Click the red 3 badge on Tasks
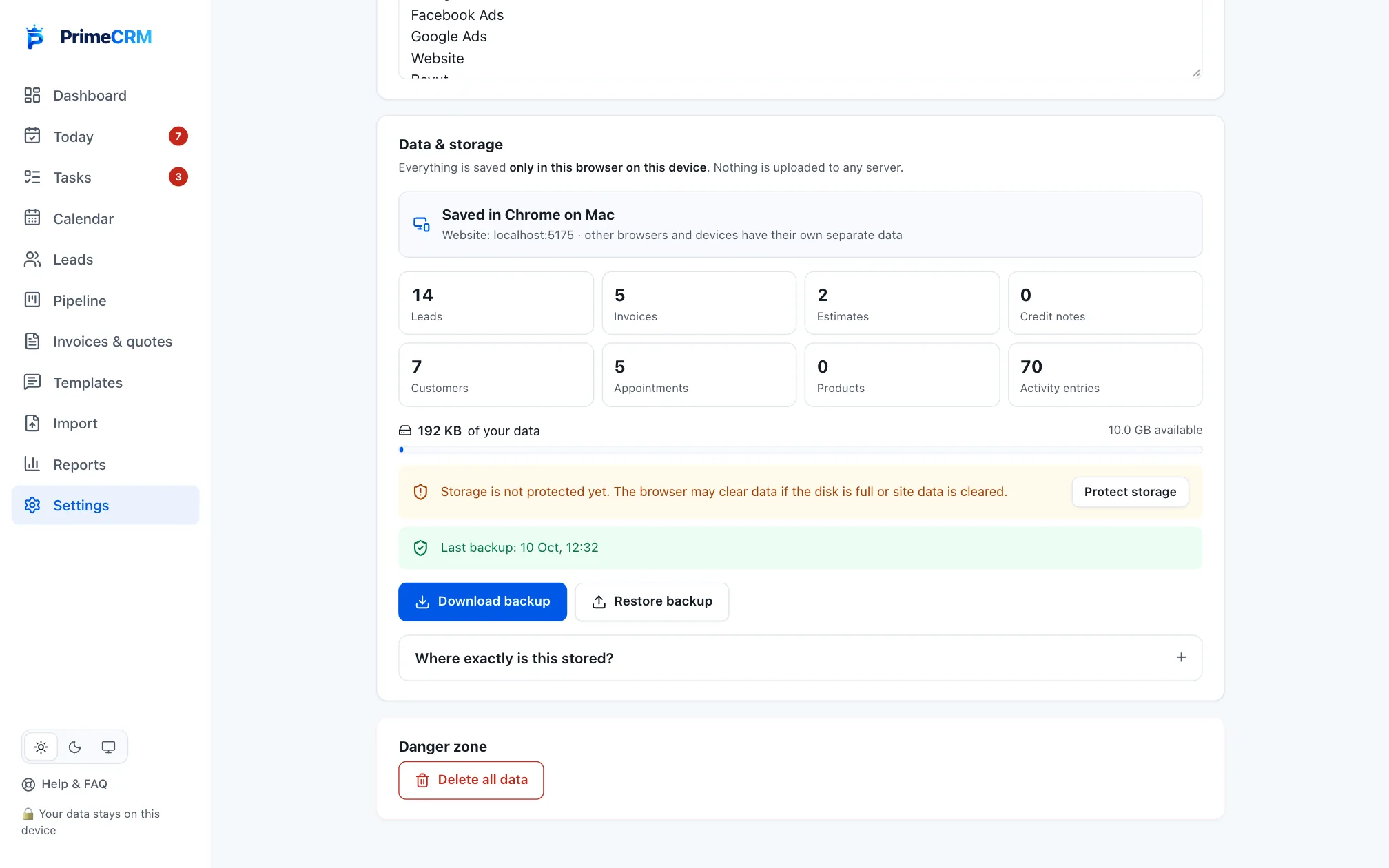This screenshot has height=868, width=1389. pyautogui.click(x=178, y=177)
